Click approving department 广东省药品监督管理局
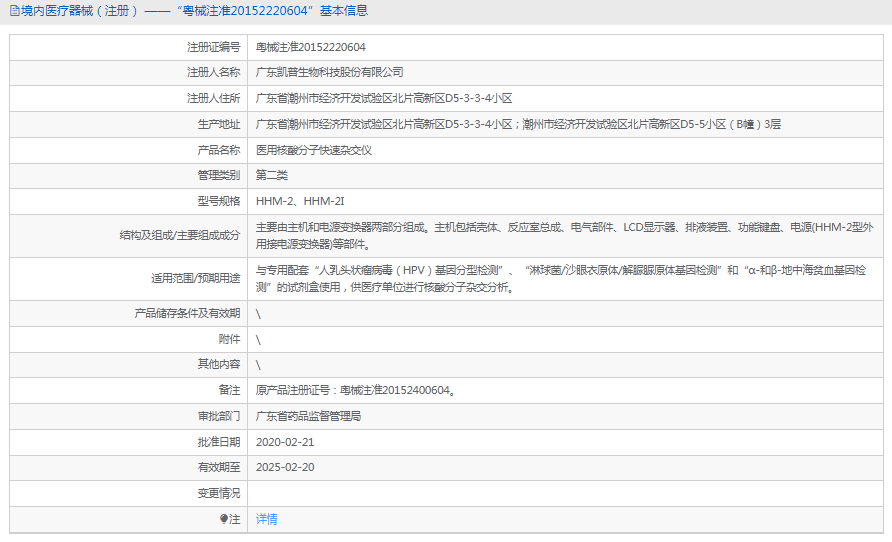This screenshot has width=892, height=542. tap(308, 416)
